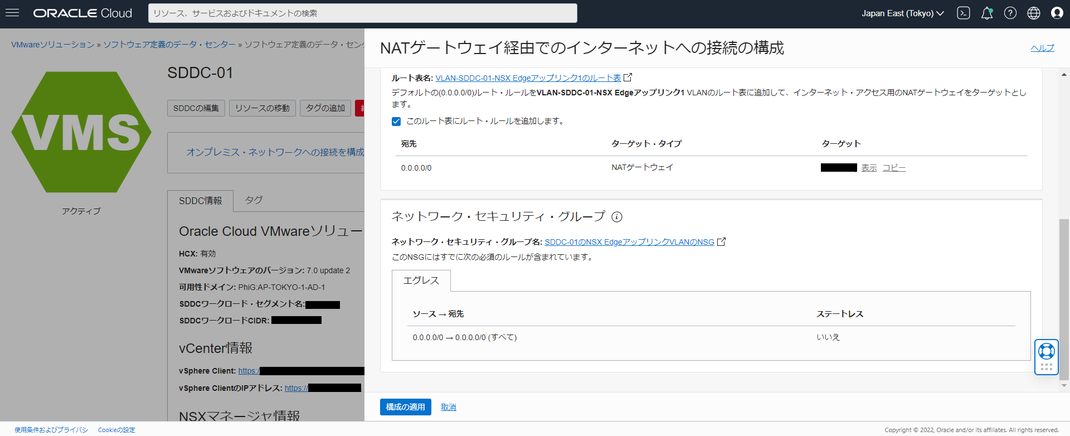Click the ターゲット・タイプ column header
Image resolution: width=1070 pixels, height=436 pixels.
click(646, 144)
